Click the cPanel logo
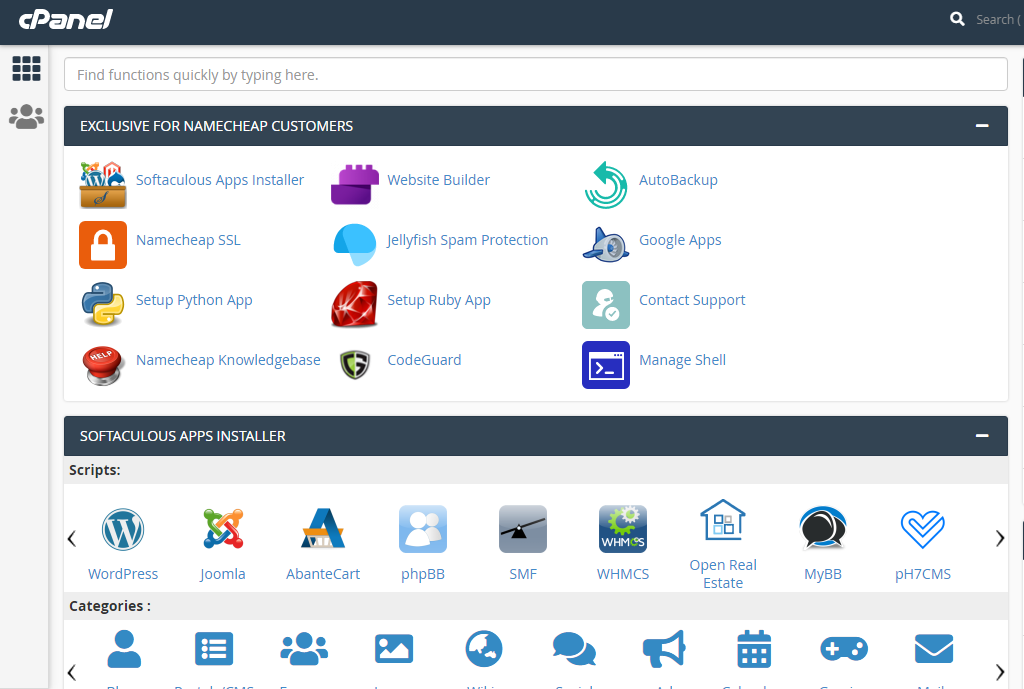 coord(65,20)
